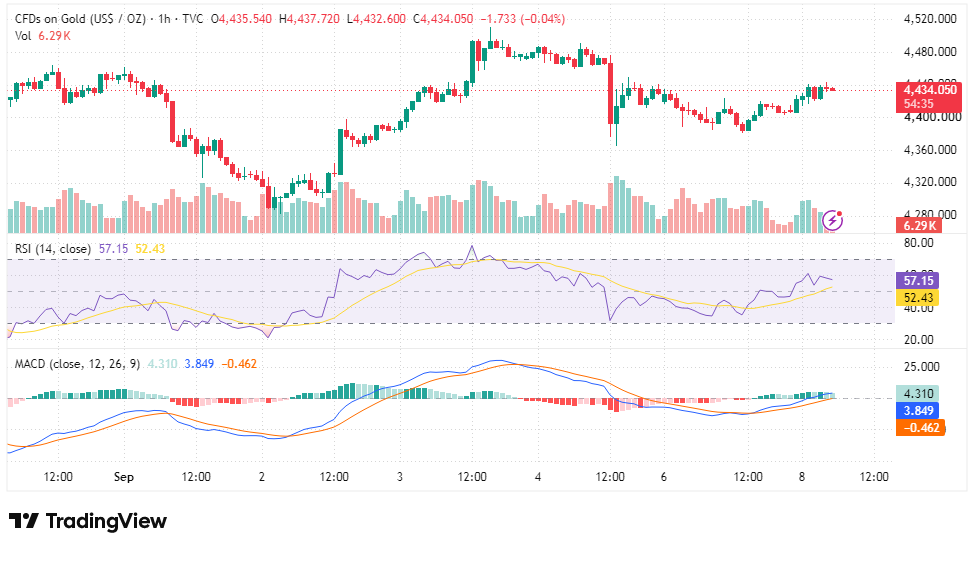Click the TradingView text link
This screenshot has height=574, width=980.
(106, 521)
